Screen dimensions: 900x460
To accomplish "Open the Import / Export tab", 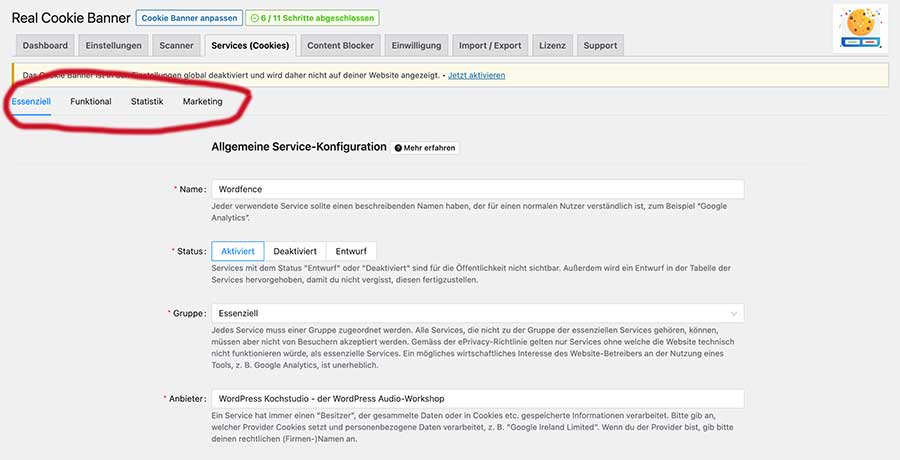I will [x=490, y=45].
